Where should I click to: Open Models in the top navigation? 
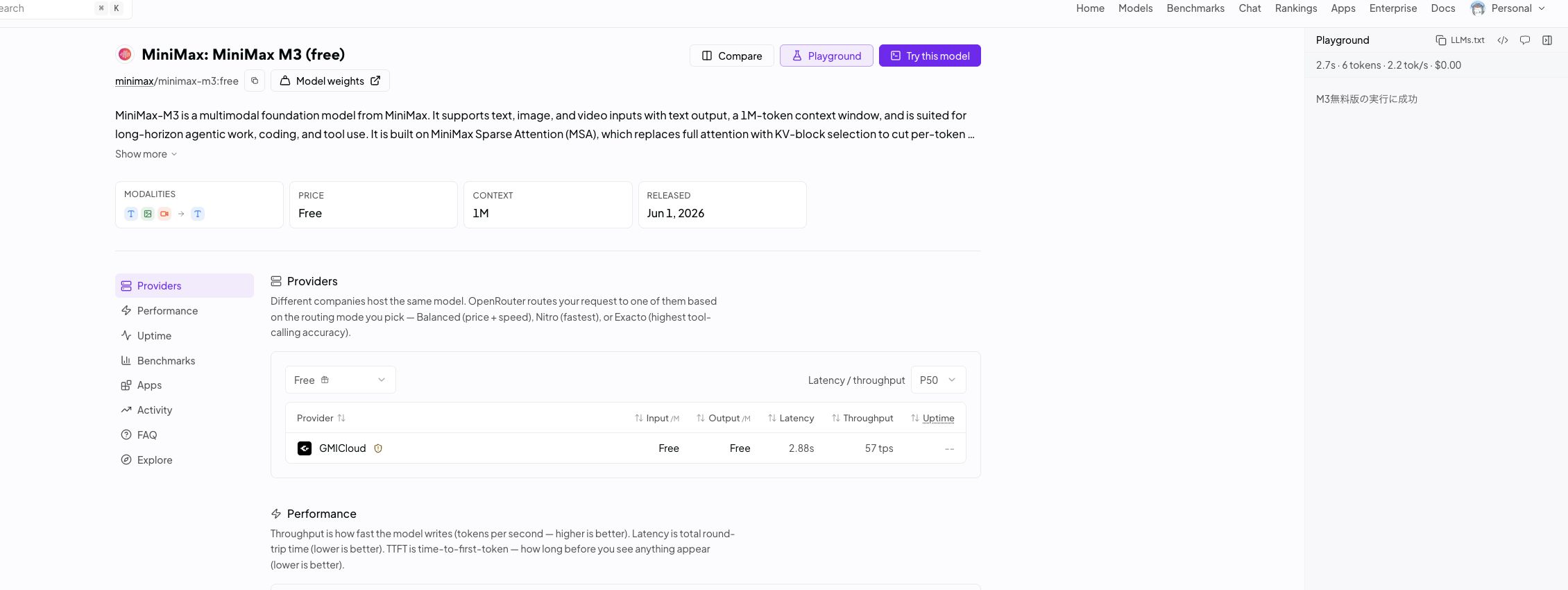point(1135,8)
